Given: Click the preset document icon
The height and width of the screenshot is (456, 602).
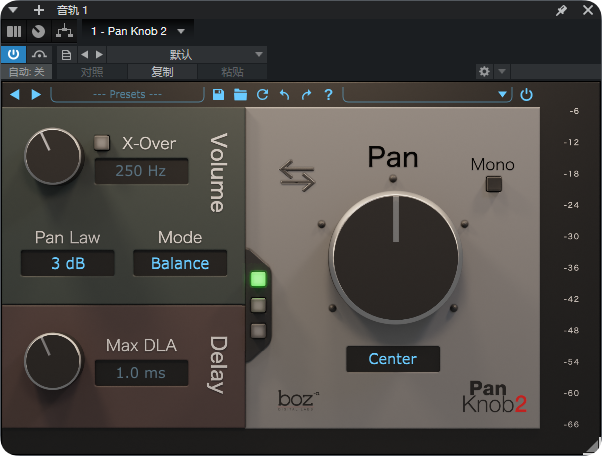Looking at the screenshot, I should pos(66,55).
